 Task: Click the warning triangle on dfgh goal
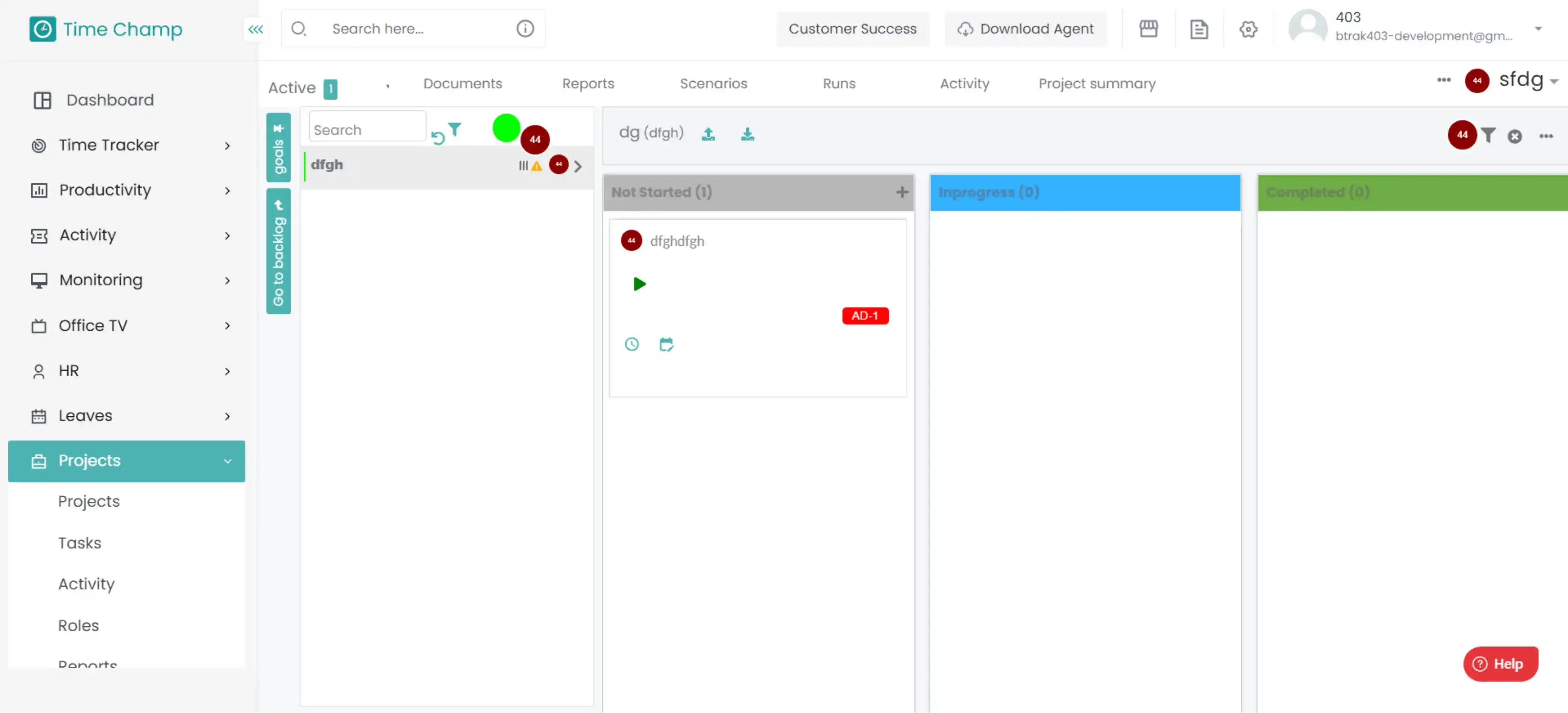[536, 165]
